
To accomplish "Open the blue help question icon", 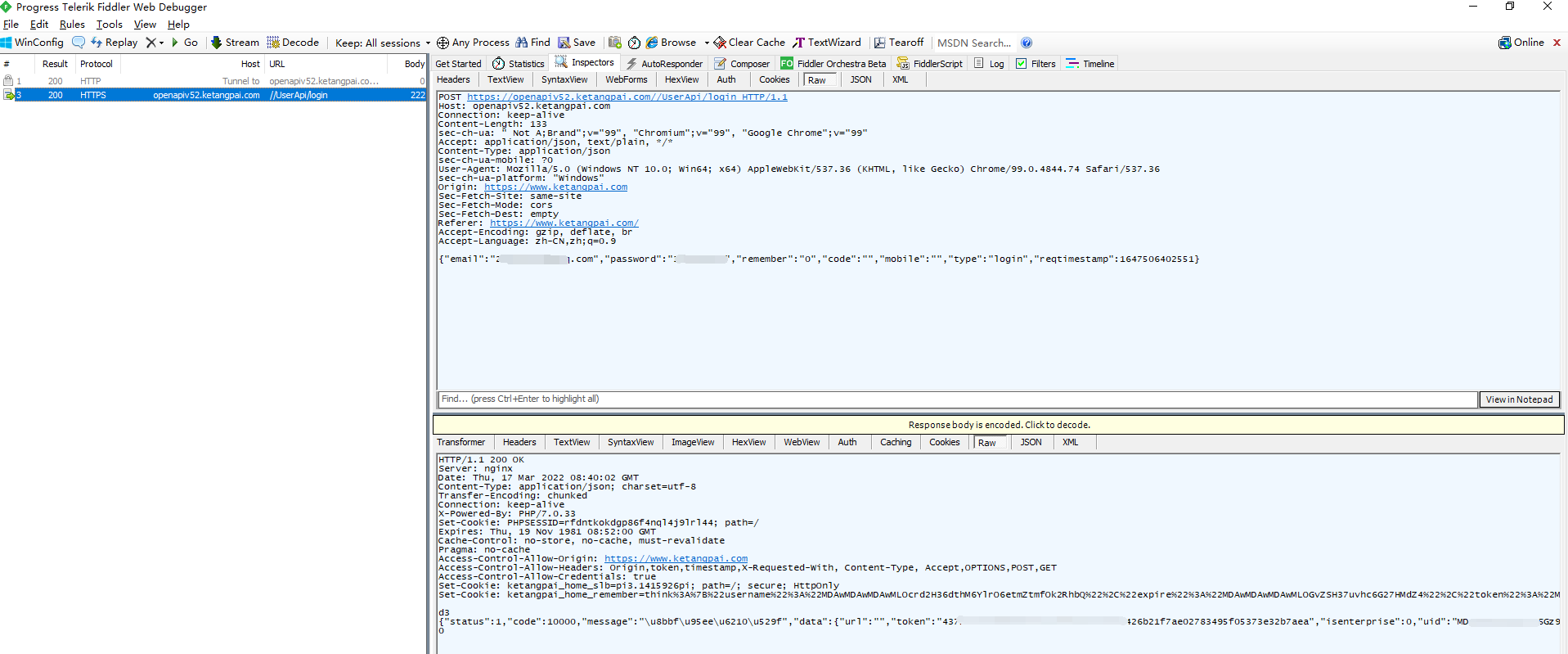I will (1027, 43).
